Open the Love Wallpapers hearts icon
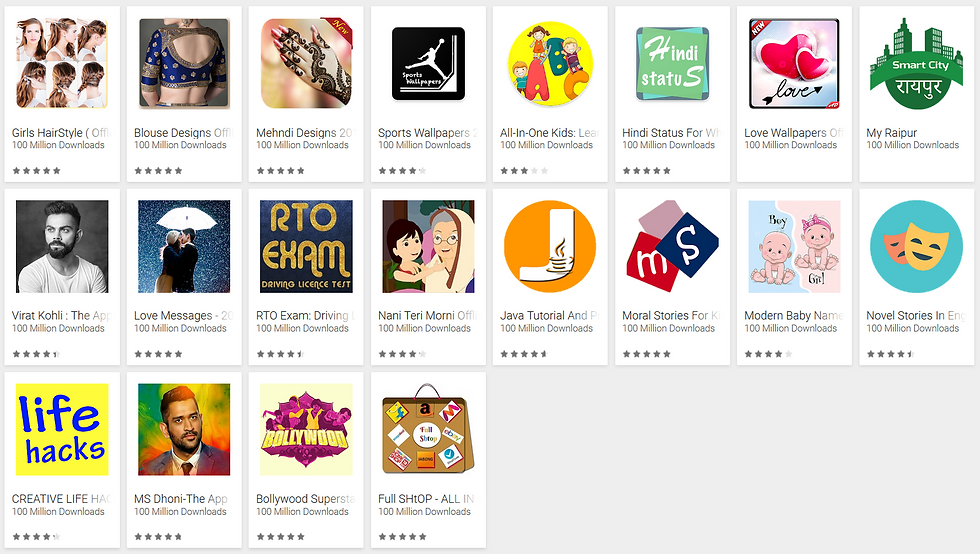The height and width of the screenshot is (554, 980). click(x=794, y=63)
